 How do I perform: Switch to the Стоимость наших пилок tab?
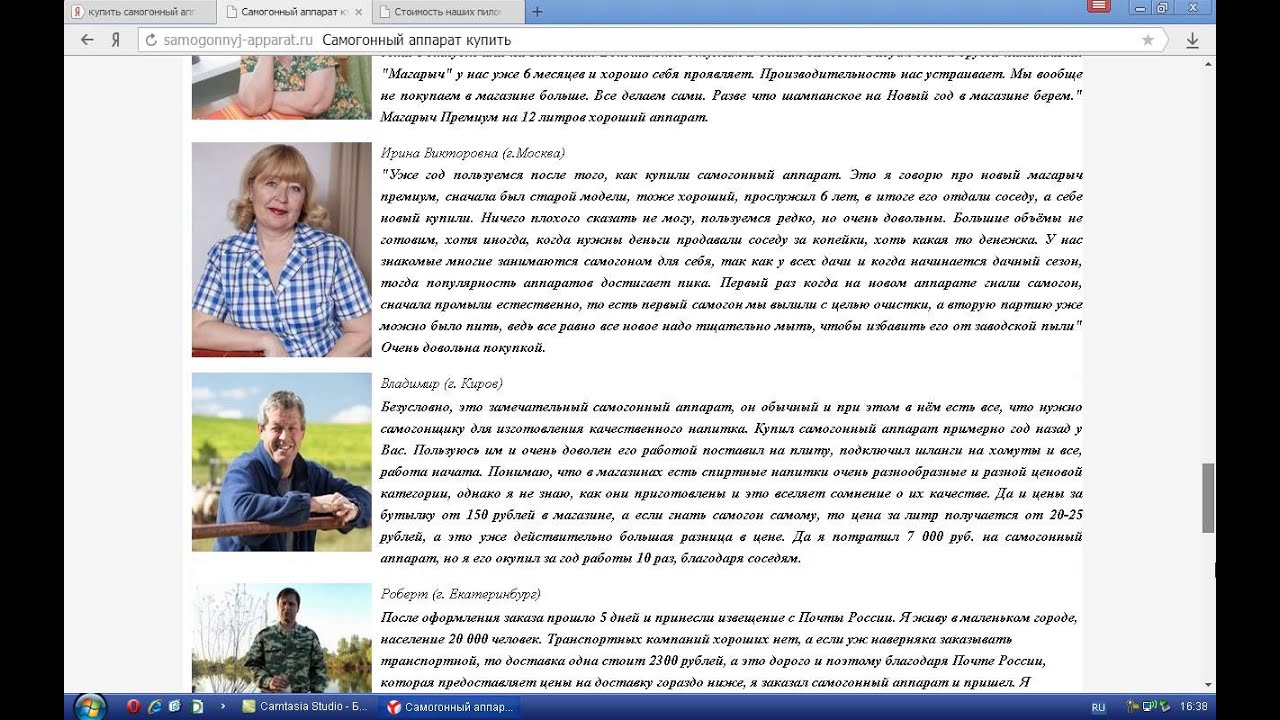point(446,12)
